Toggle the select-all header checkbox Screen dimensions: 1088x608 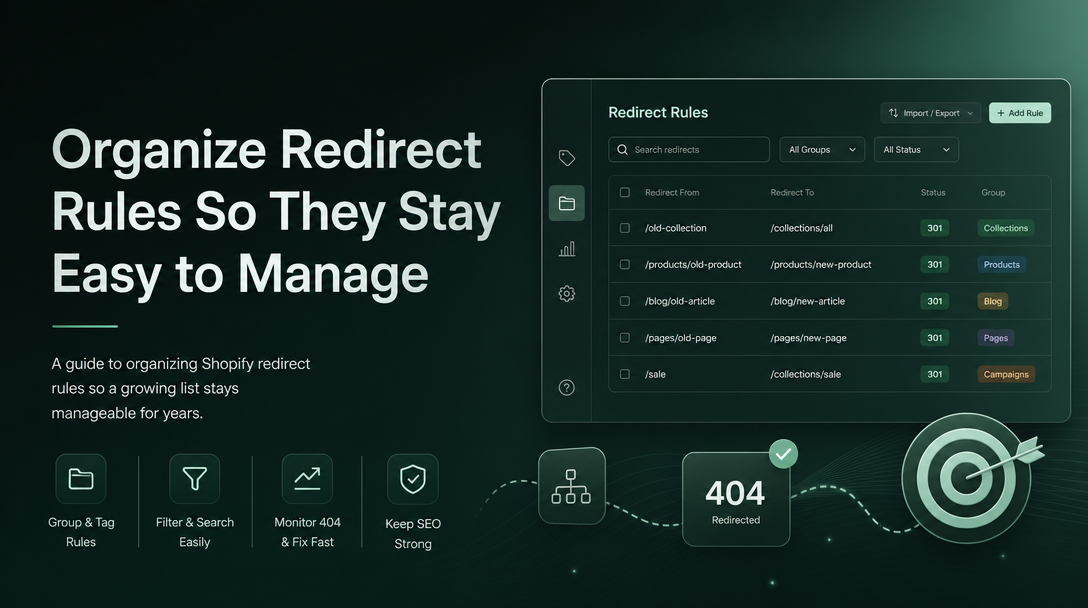[624, 192]
